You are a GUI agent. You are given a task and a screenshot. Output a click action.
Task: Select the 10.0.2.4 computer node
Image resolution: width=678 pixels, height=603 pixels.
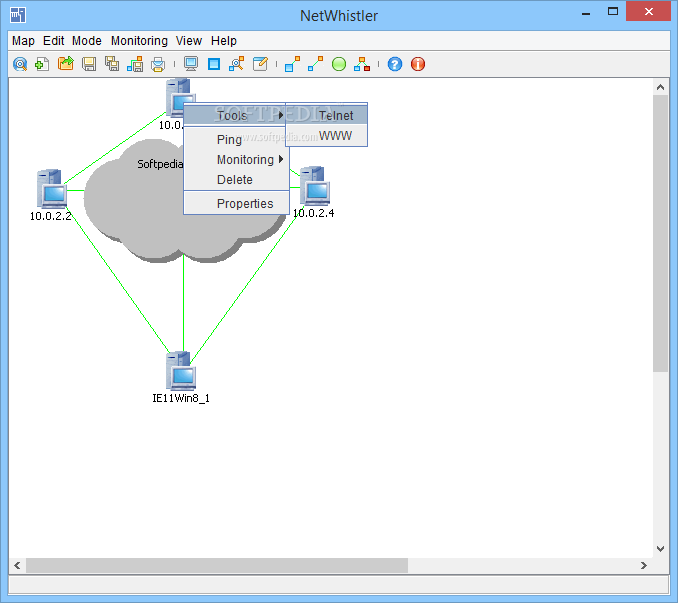(x=315, y=186)
